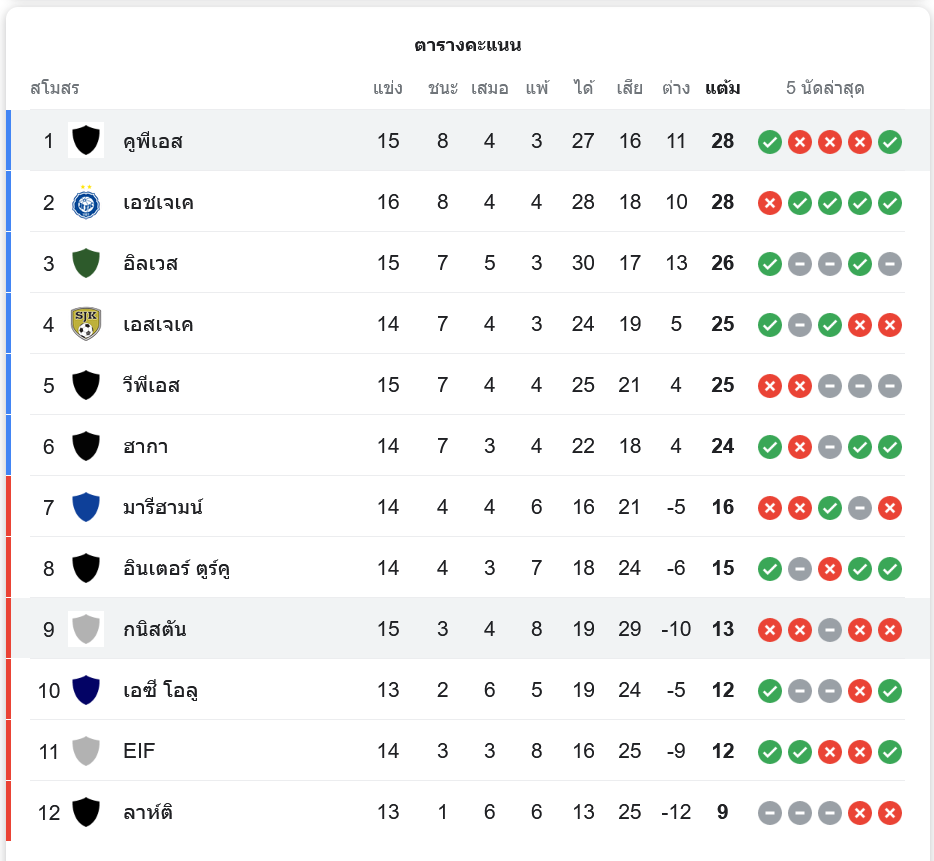934x861 pixels.
Task: Click the SJK club badge icon
Action: (86, 324)
